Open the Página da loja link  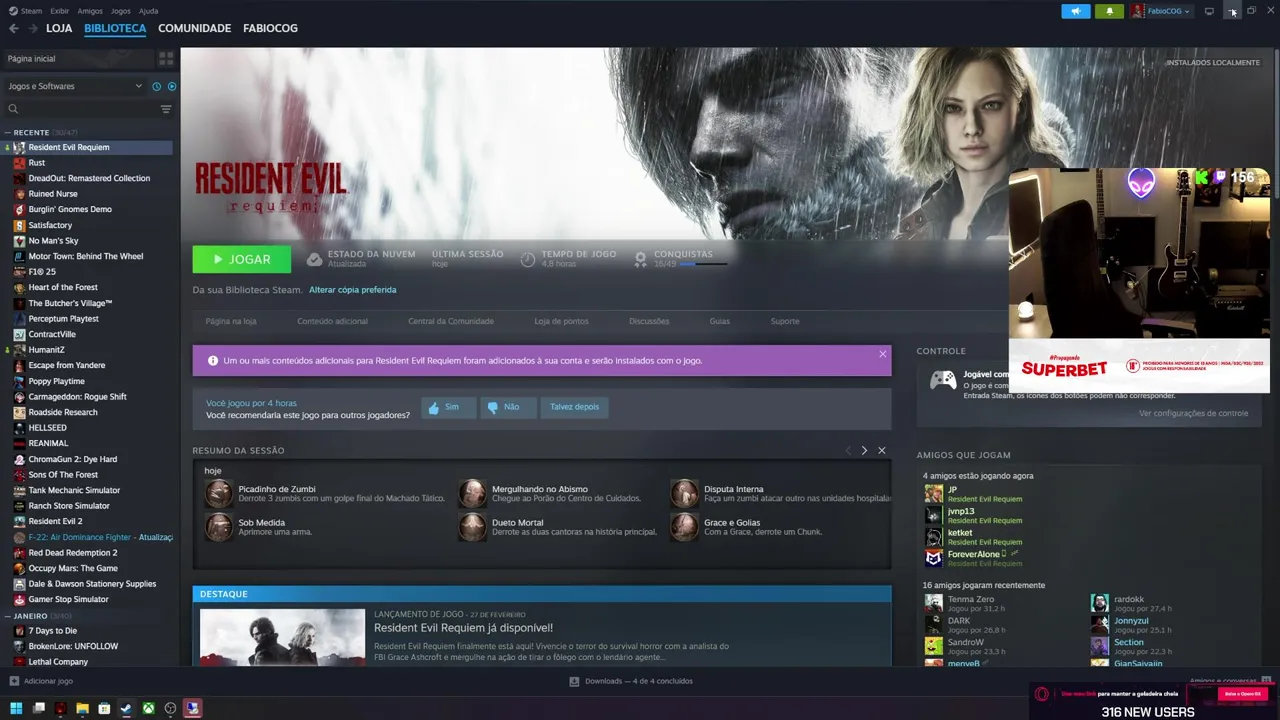pos(231,321)
